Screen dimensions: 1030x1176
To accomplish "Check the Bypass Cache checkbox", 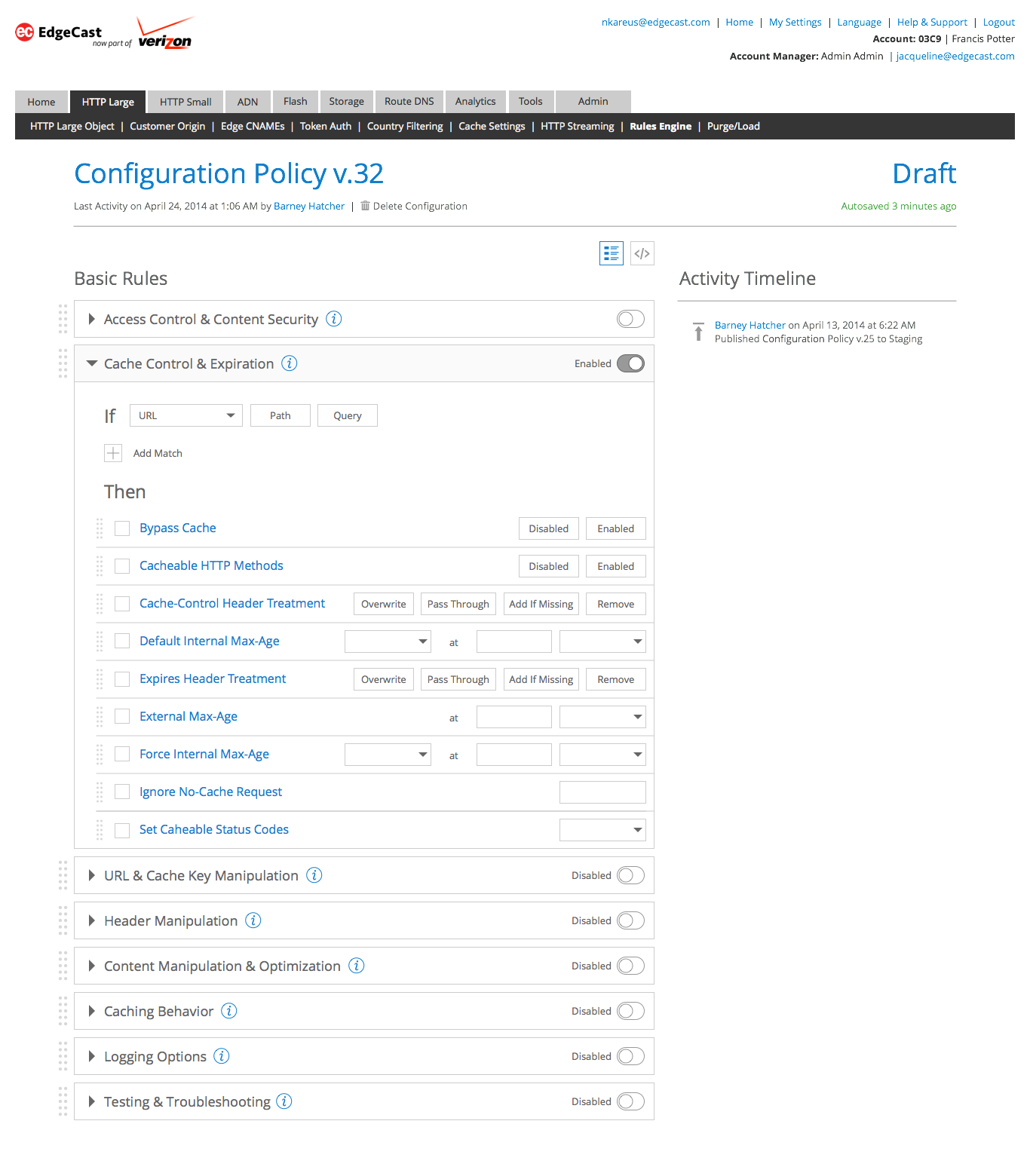I will [122, 528].
